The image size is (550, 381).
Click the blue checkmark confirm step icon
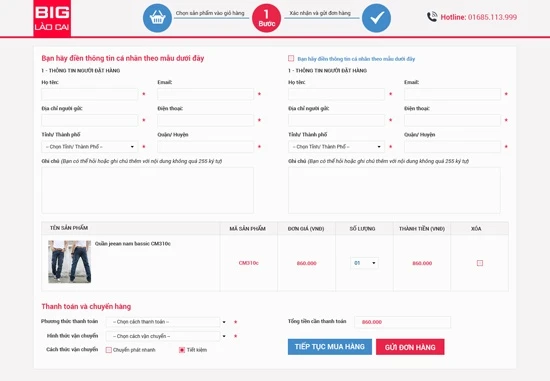[376, 18]
